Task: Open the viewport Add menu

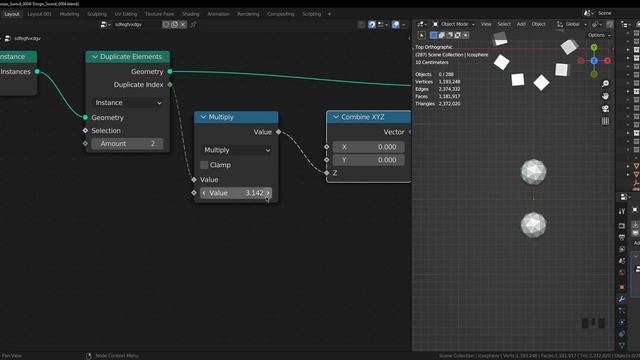Action: pos(521,24)
